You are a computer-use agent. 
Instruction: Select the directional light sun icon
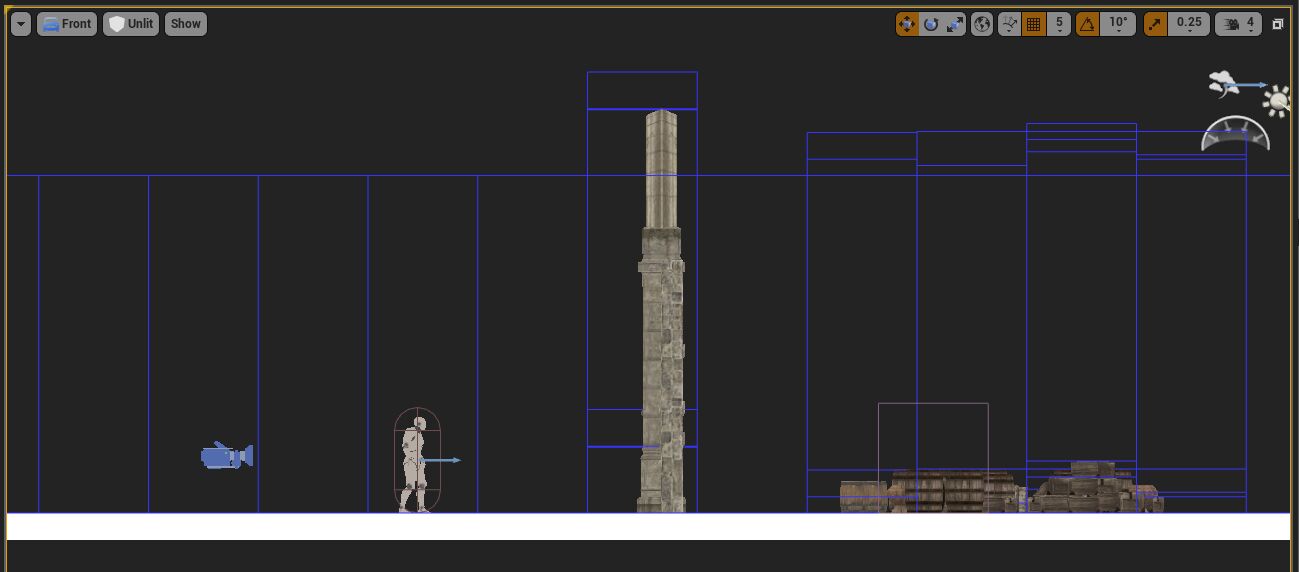coord(1277,101)
